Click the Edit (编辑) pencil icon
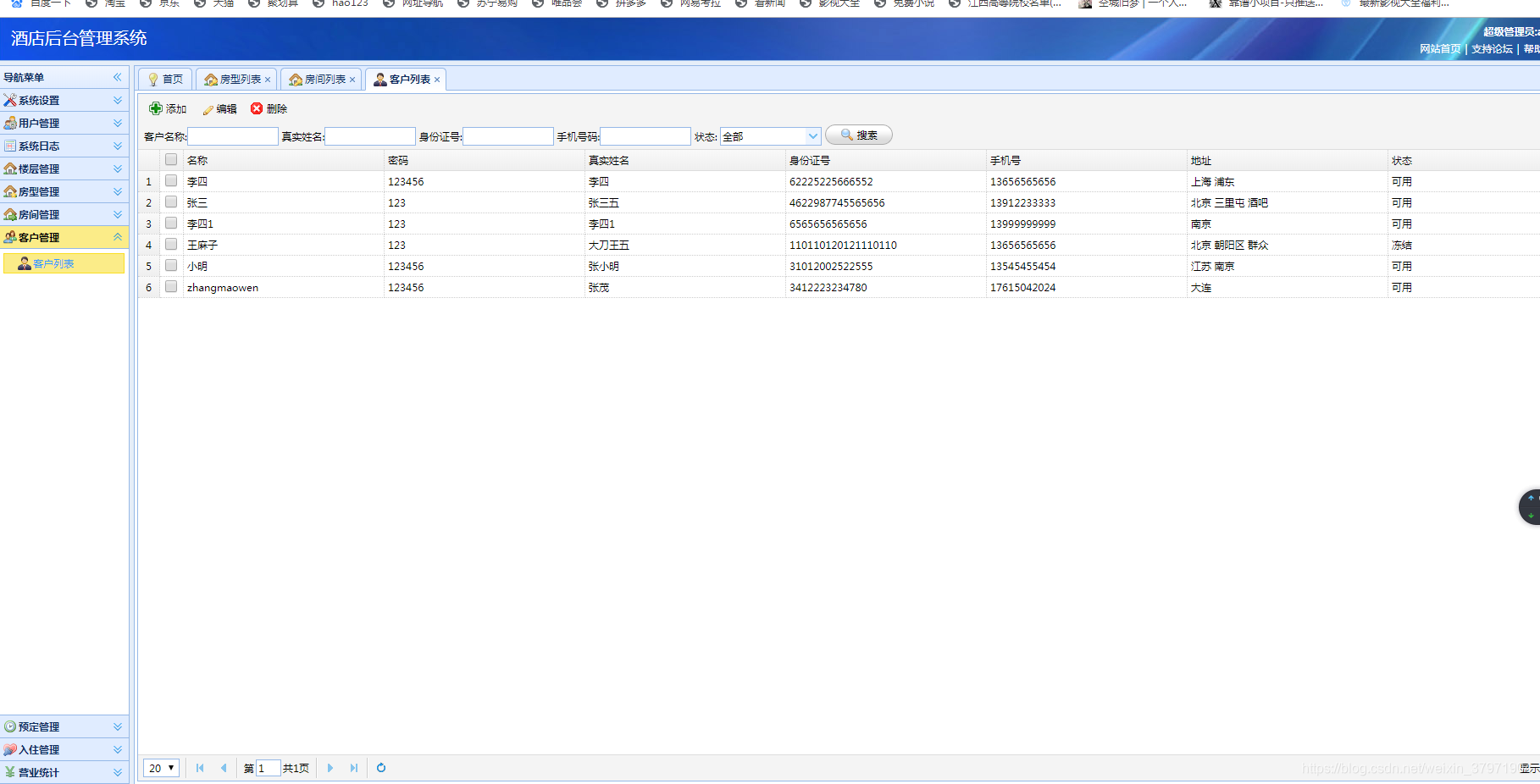Screen dimensions: 1540x784 (x=208, y=109)
